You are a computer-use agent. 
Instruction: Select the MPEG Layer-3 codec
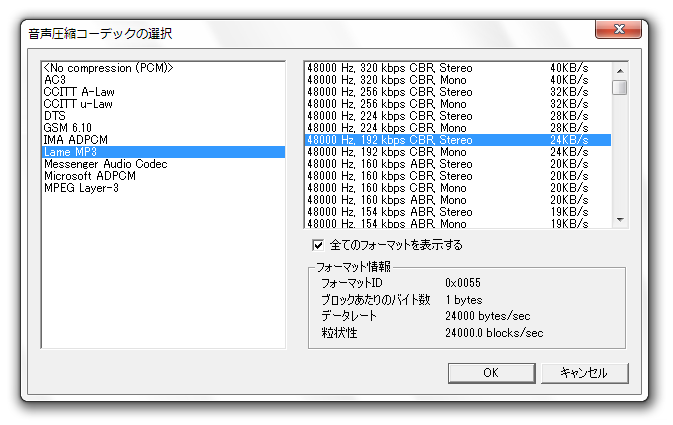(163, 188)
